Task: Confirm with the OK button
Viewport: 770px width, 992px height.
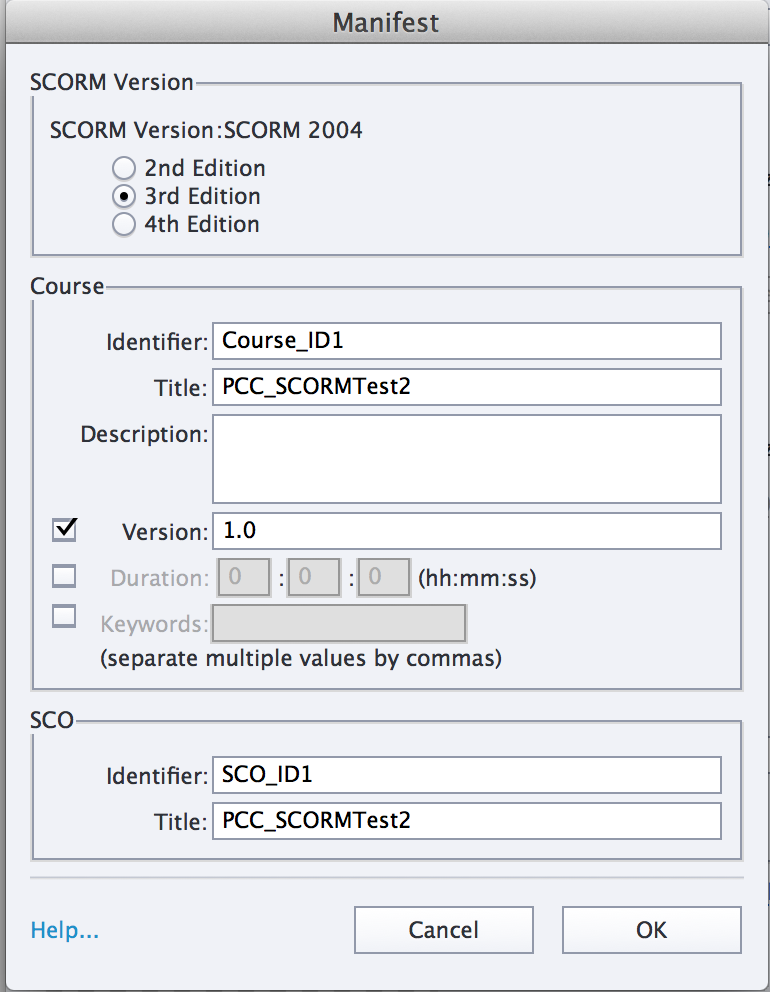Action: [651, 930]
